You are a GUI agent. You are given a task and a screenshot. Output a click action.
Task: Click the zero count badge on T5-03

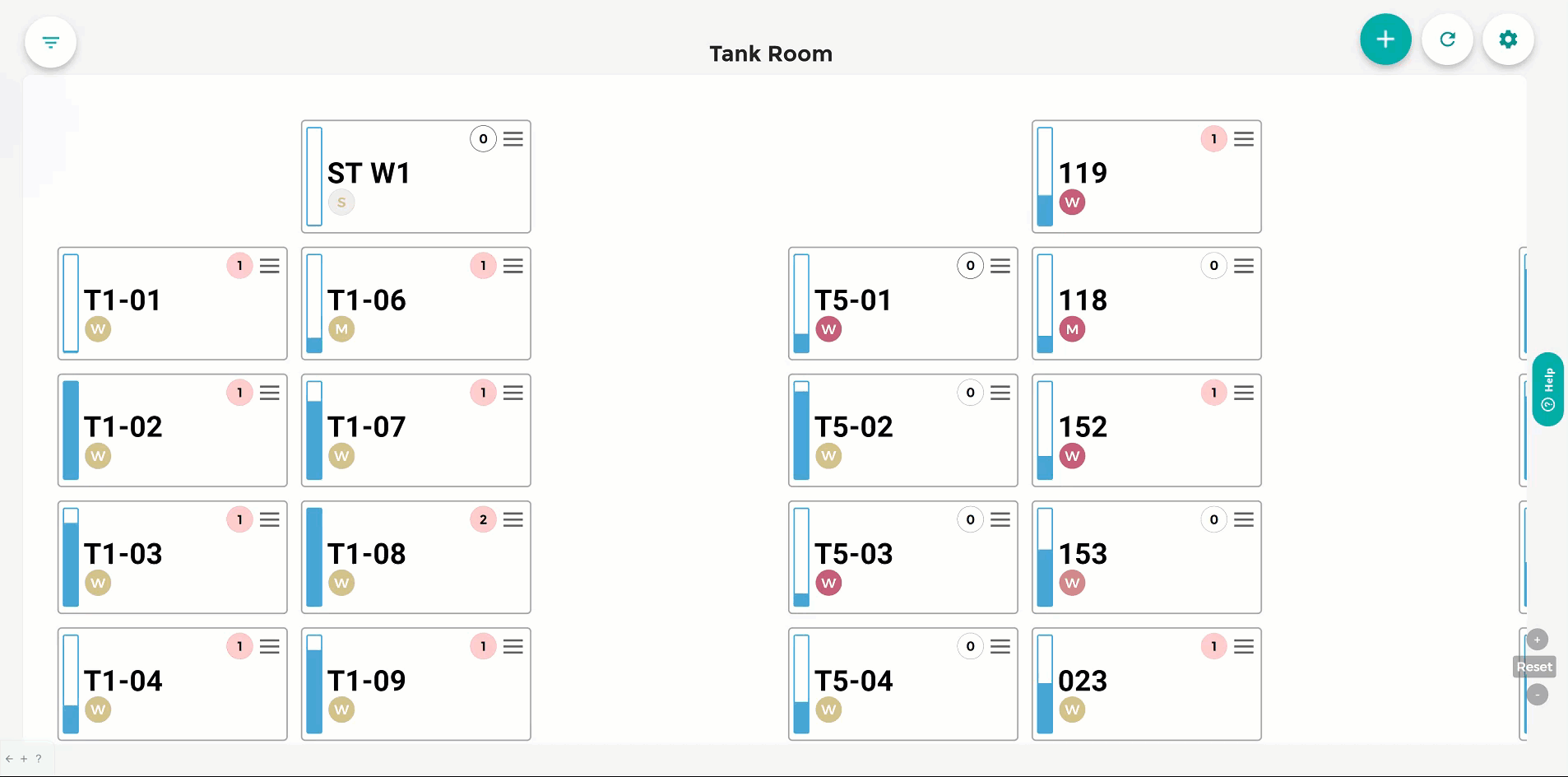click(970, 519)
